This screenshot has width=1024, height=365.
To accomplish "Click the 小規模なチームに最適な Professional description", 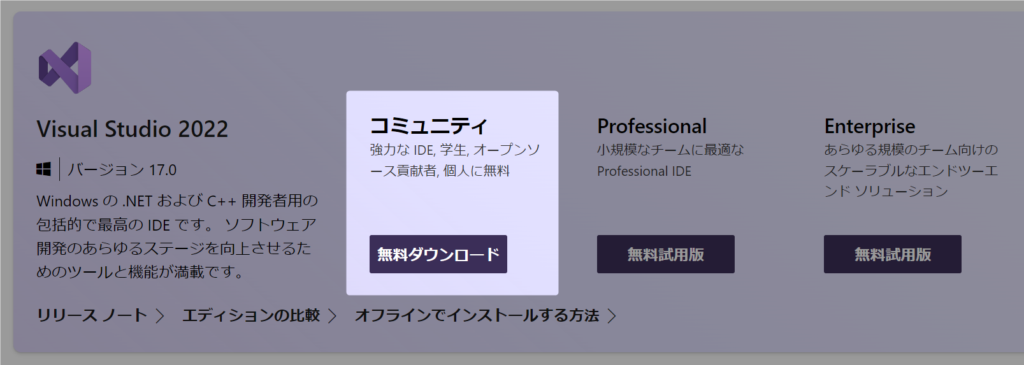I will pyautogui.click(x=671, y=161).
